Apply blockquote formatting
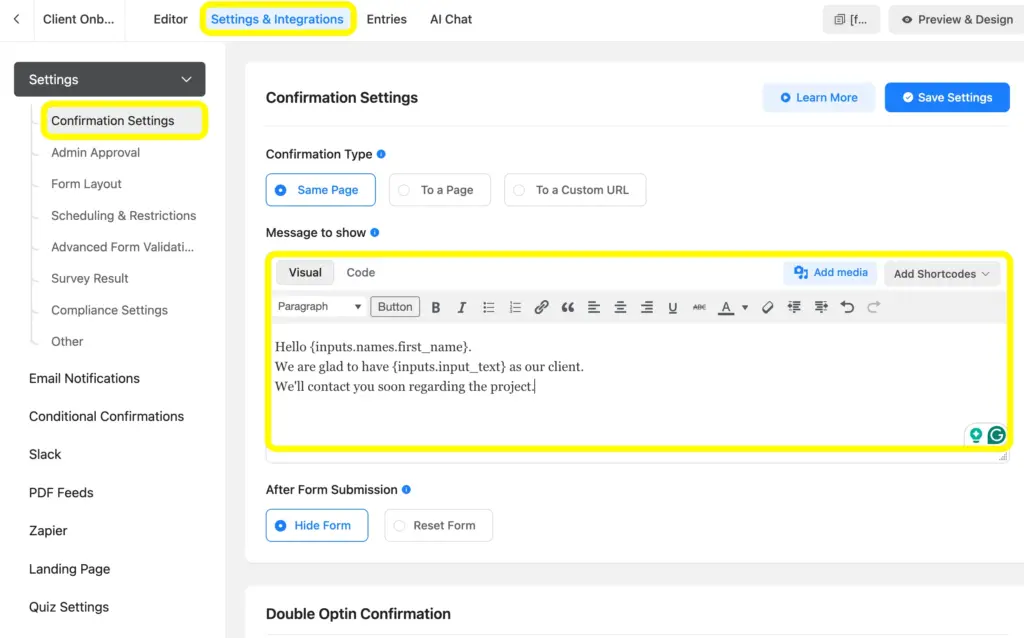 [568, 307]
